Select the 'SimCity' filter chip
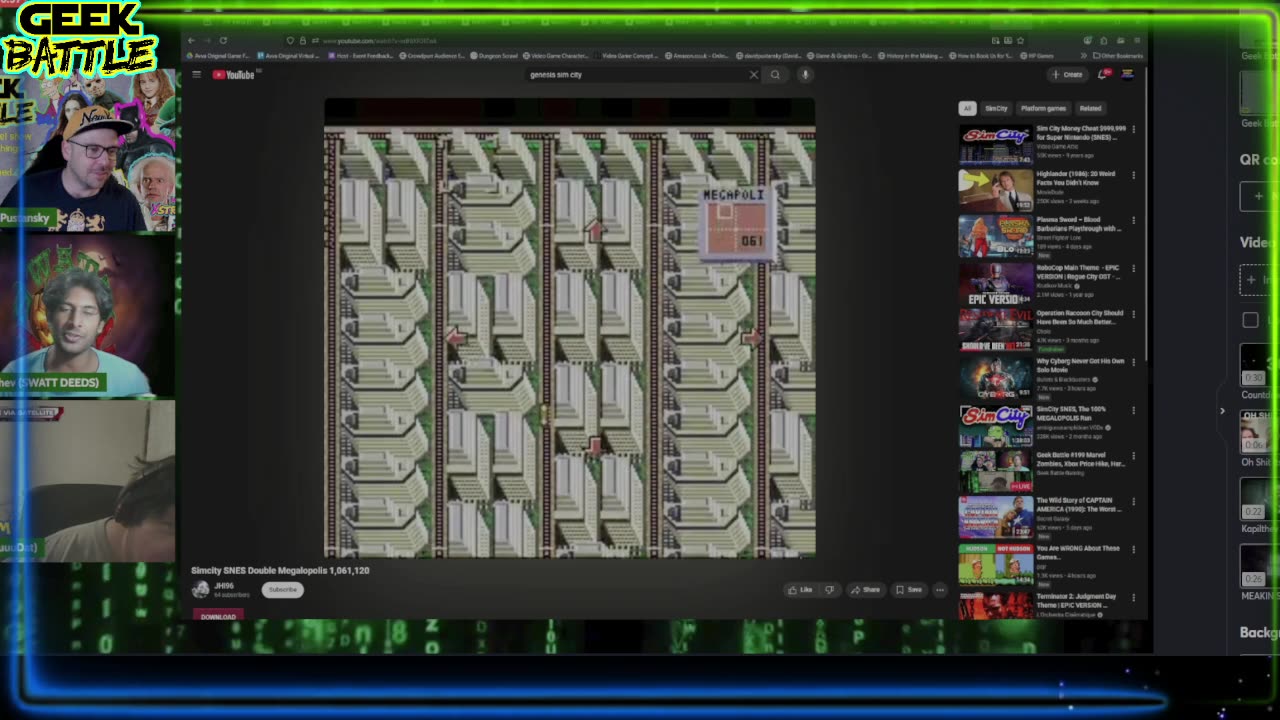Screen dimensions: 1280x720 pos(996,108)
